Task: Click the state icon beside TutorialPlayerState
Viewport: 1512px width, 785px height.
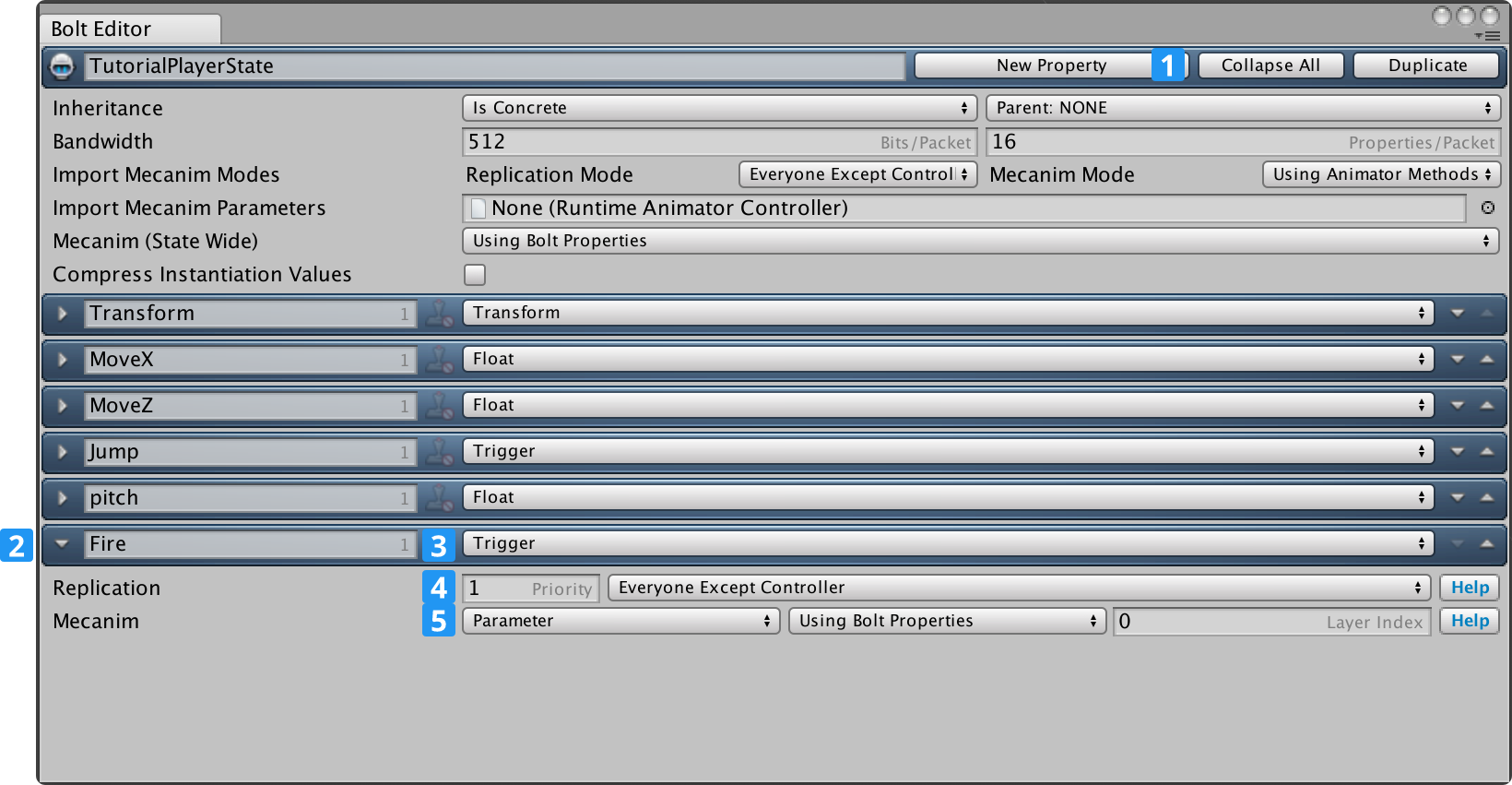Action: click(62, 66)
